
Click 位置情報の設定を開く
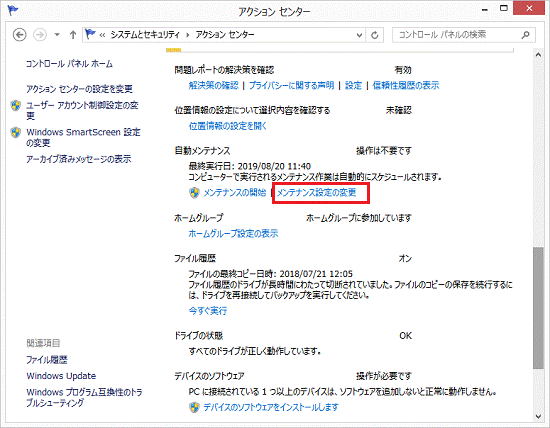228,126
